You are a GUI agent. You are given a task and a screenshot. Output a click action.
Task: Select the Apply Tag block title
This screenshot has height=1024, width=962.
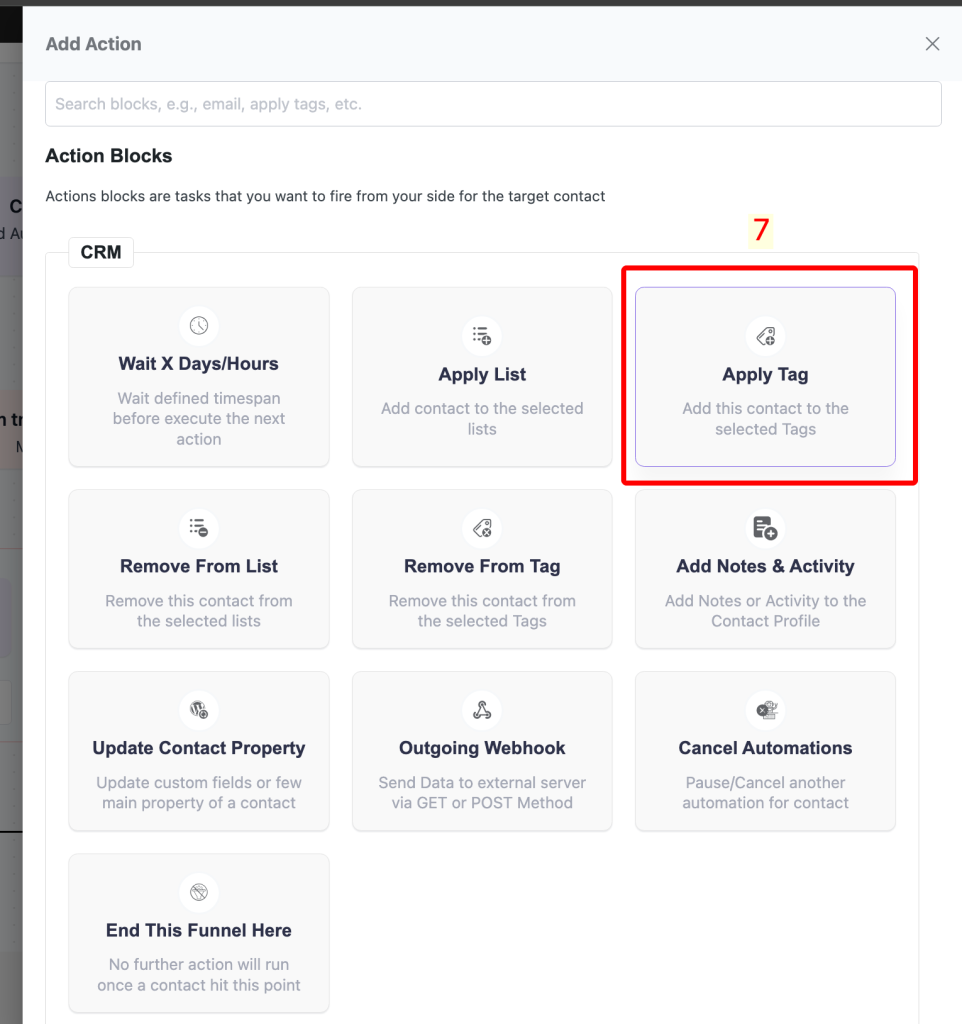(x=765, y=375)
